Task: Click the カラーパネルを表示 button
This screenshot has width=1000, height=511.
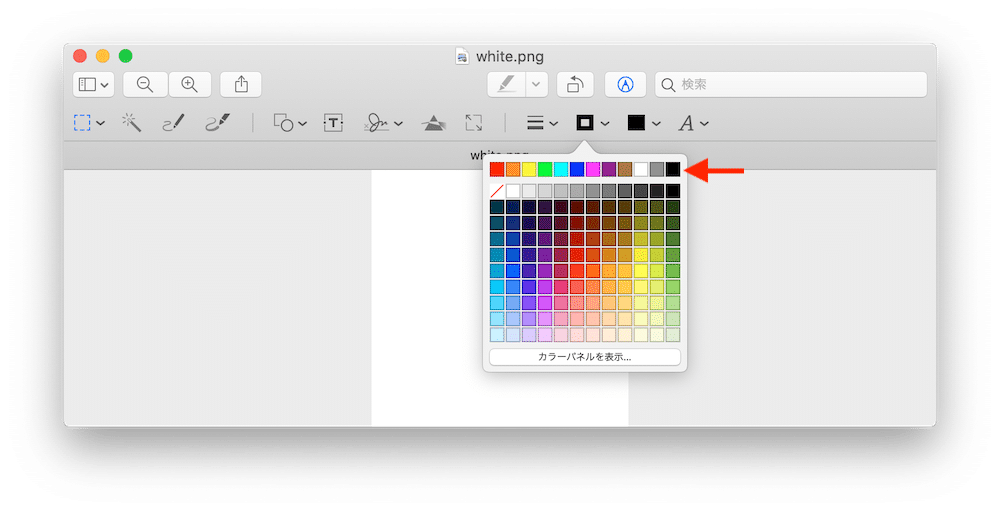Action: (585, 357)
